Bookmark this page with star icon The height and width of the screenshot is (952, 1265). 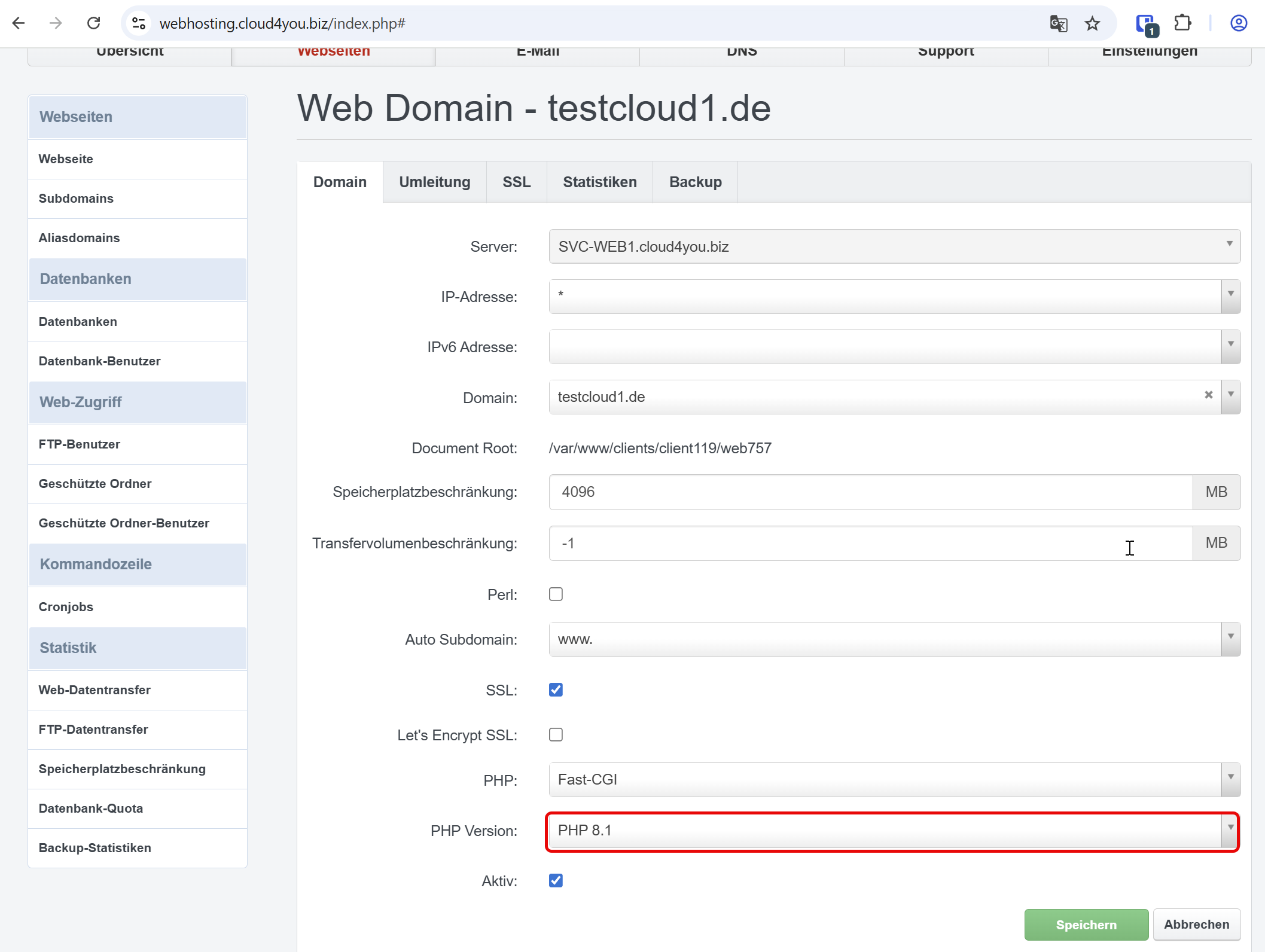pos(1092,23)
